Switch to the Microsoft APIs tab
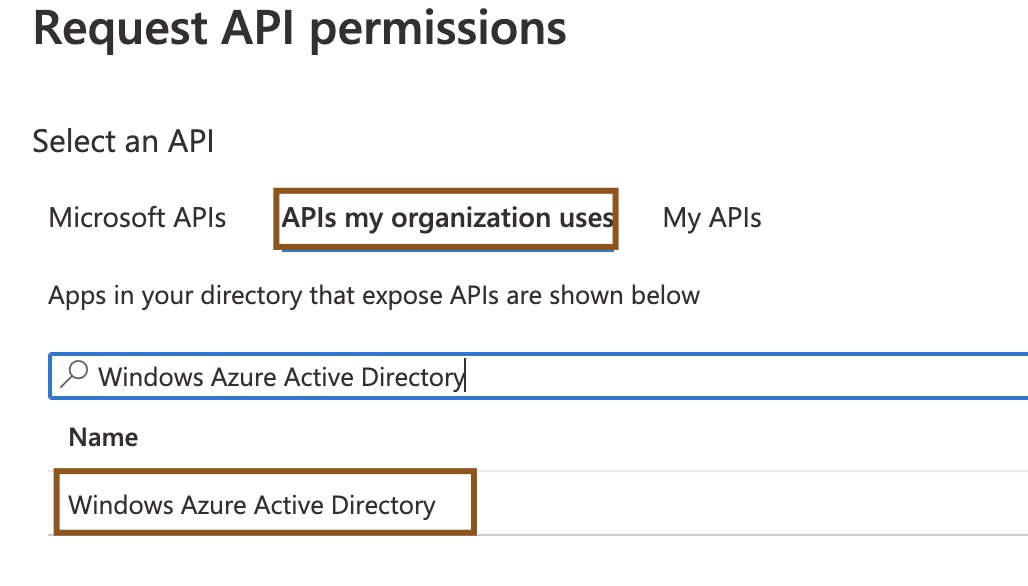Screen dimensions: 1028x586 [x=136, y=217]
